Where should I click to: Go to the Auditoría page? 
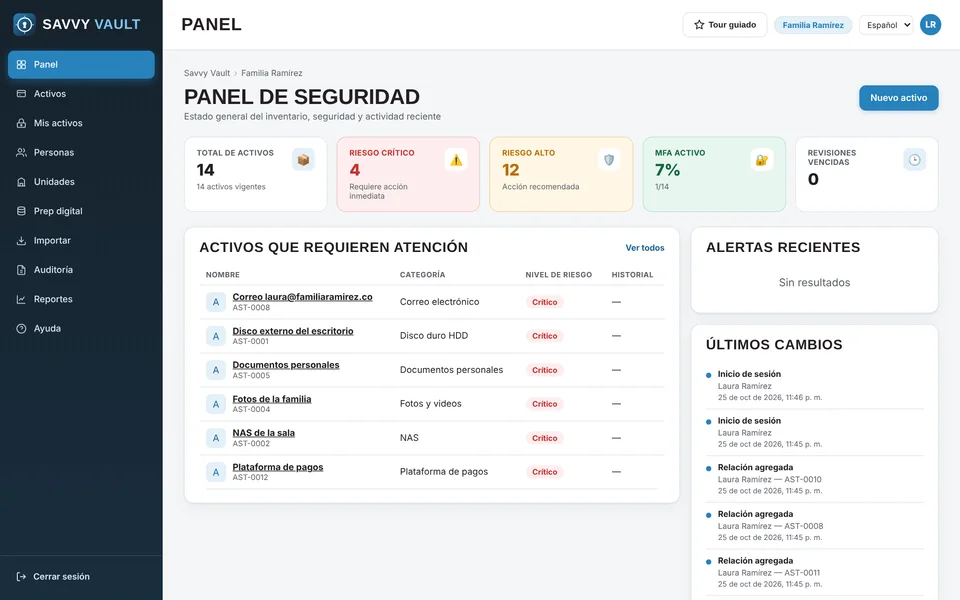coord(81,270)
